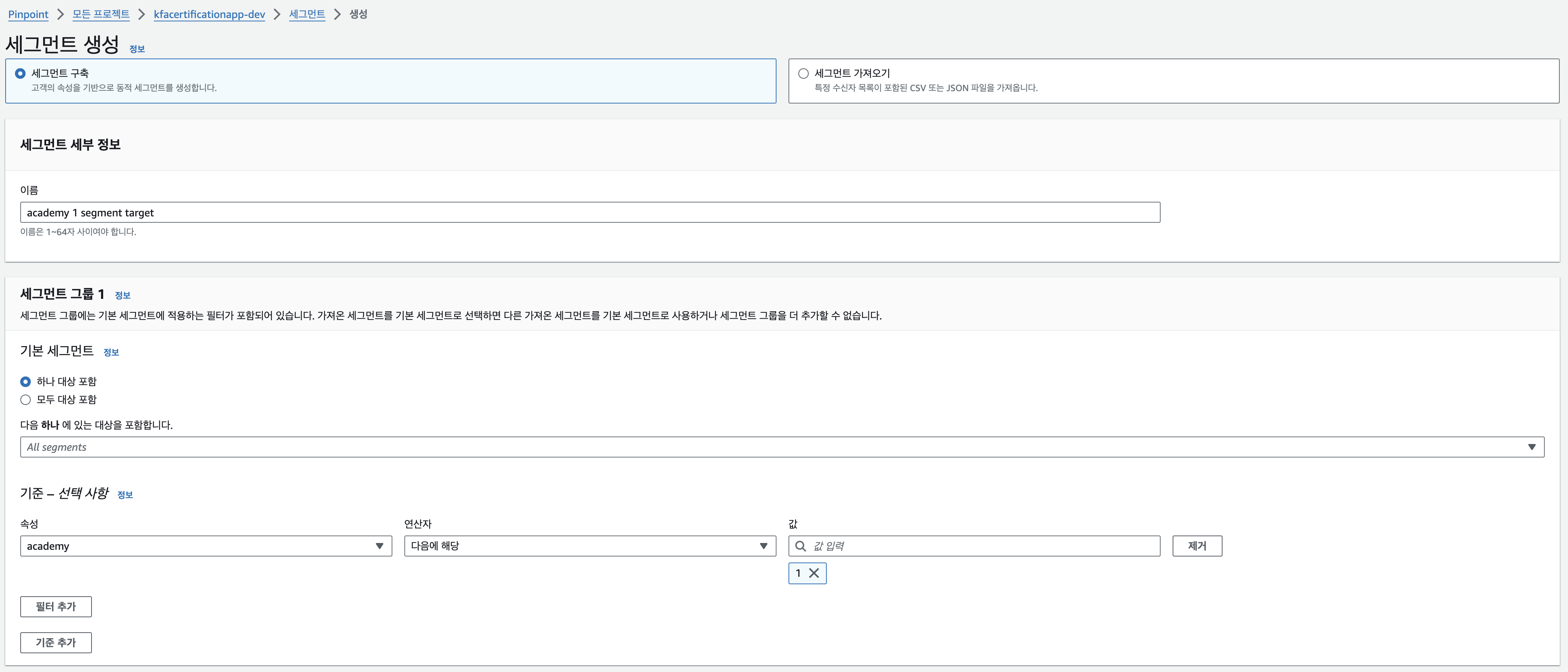
Task: Go back to 세그먼트 breadcrumb
Action: click(307, 15)
